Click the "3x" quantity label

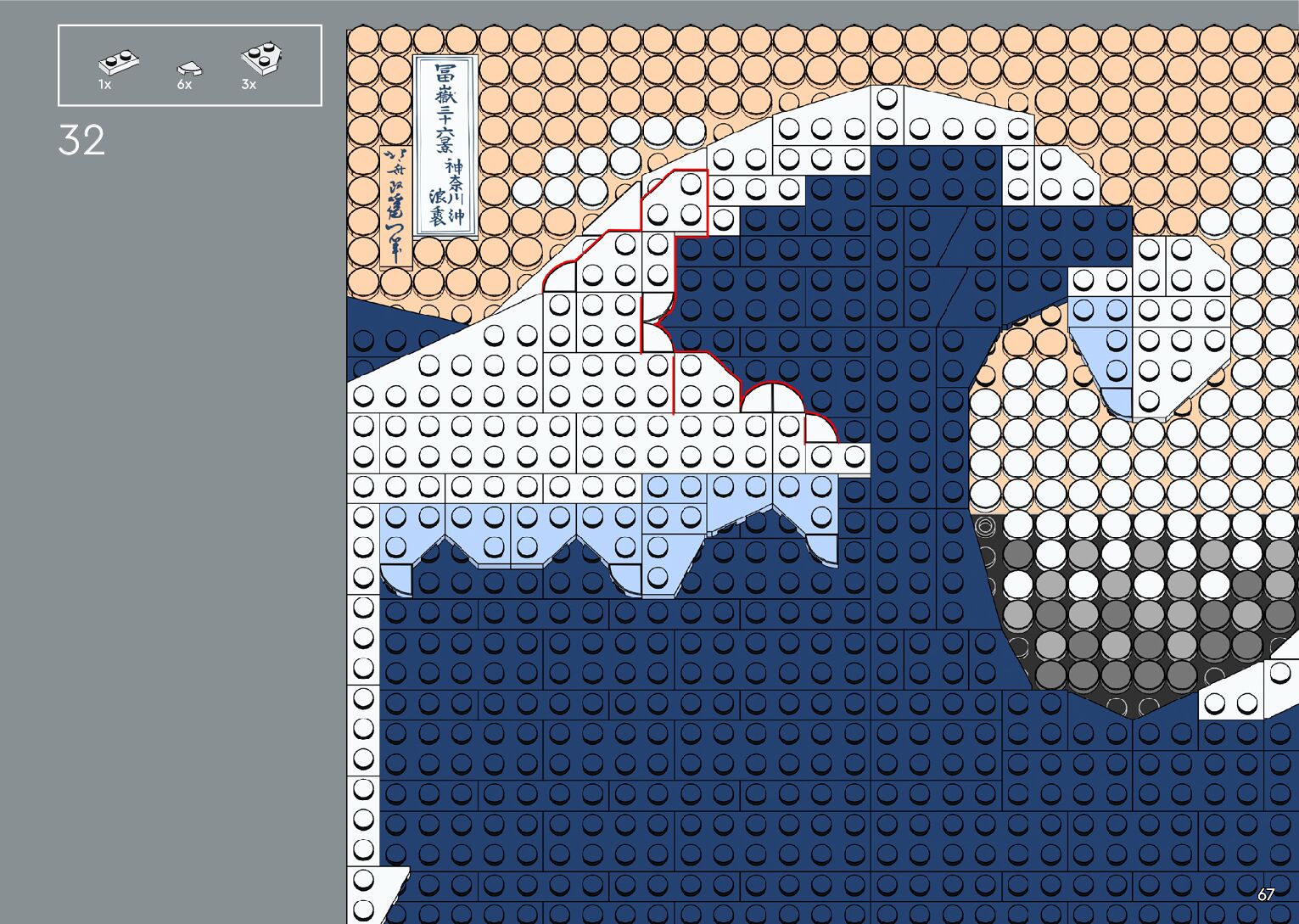(249, 85)
